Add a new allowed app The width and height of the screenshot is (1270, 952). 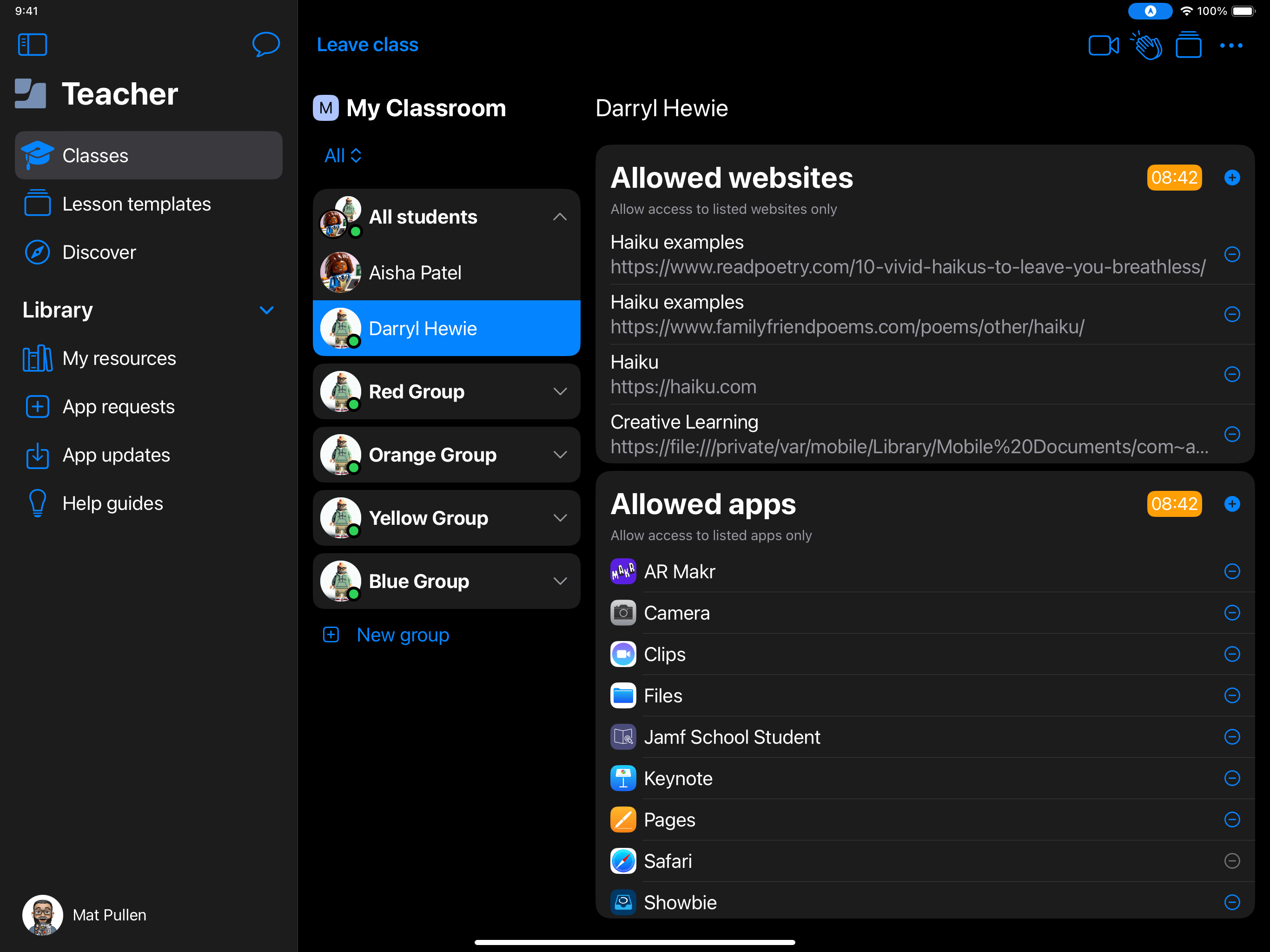pos(1231,503)
